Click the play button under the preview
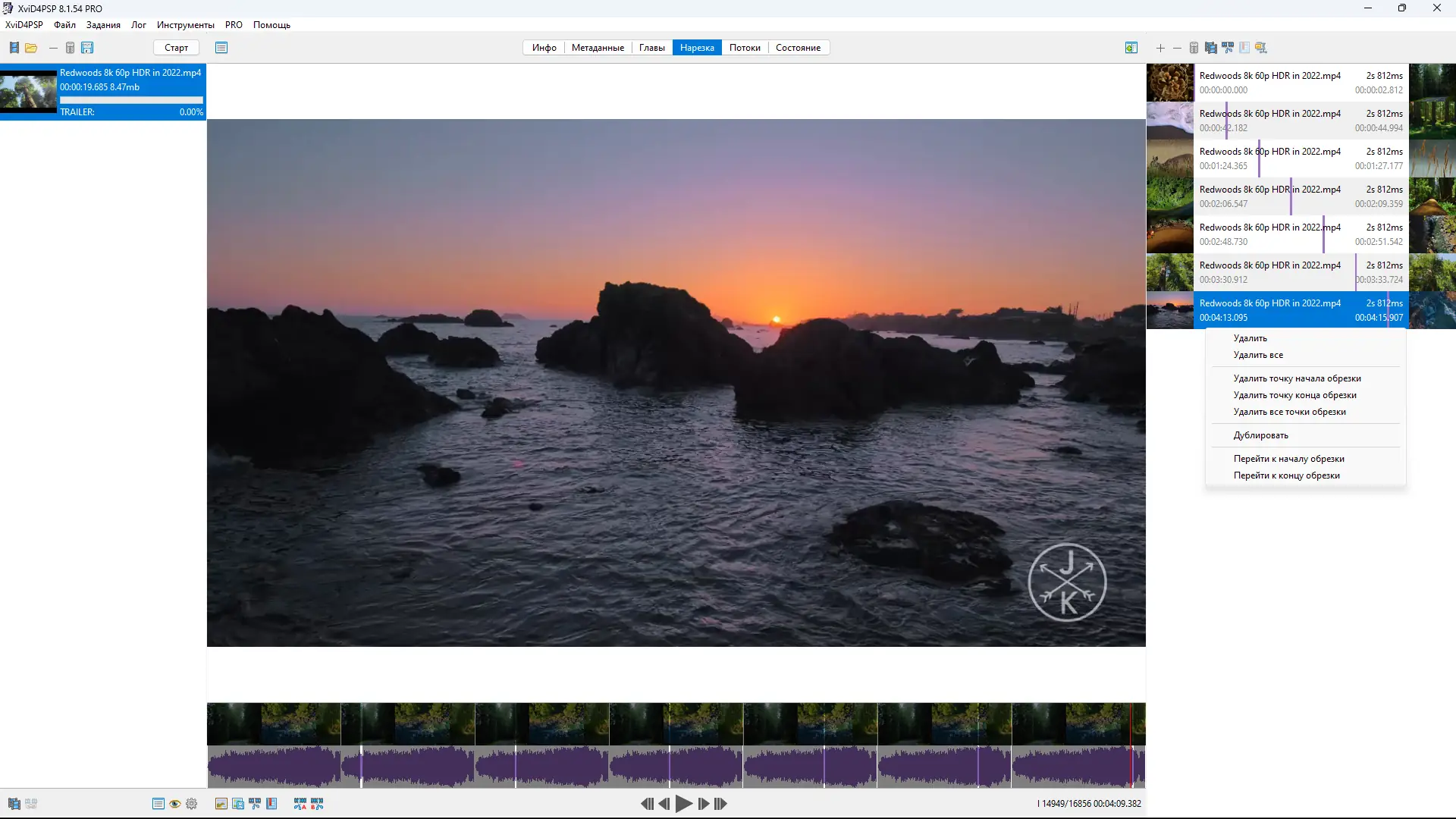This screenshot has height=819, width=1456. click(683, 804)
